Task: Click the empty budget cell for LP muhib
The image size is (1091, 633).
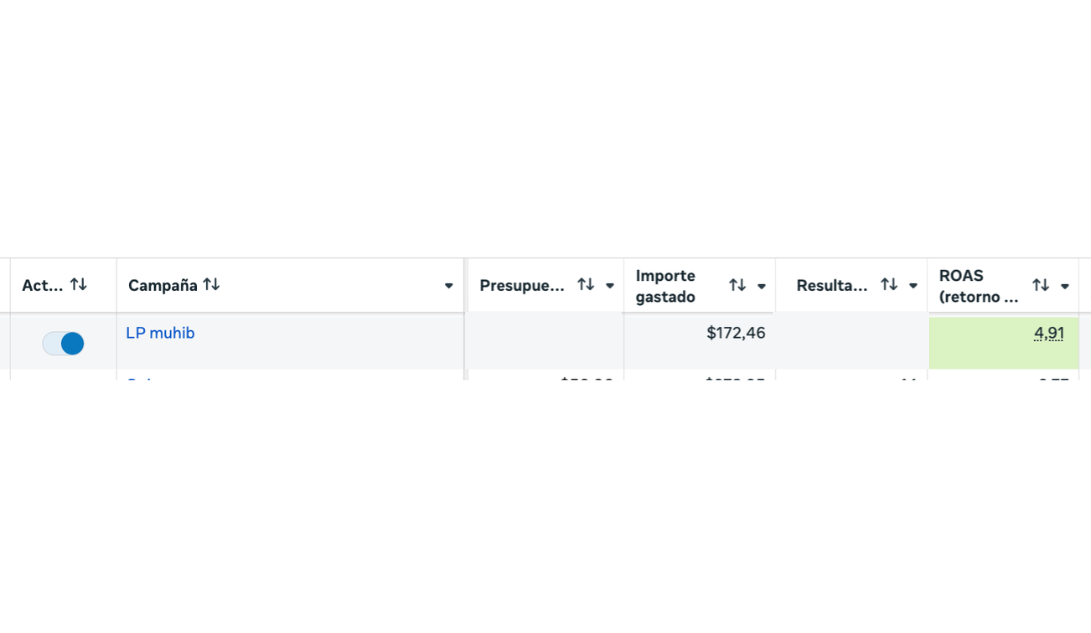Action: [545, 343]
